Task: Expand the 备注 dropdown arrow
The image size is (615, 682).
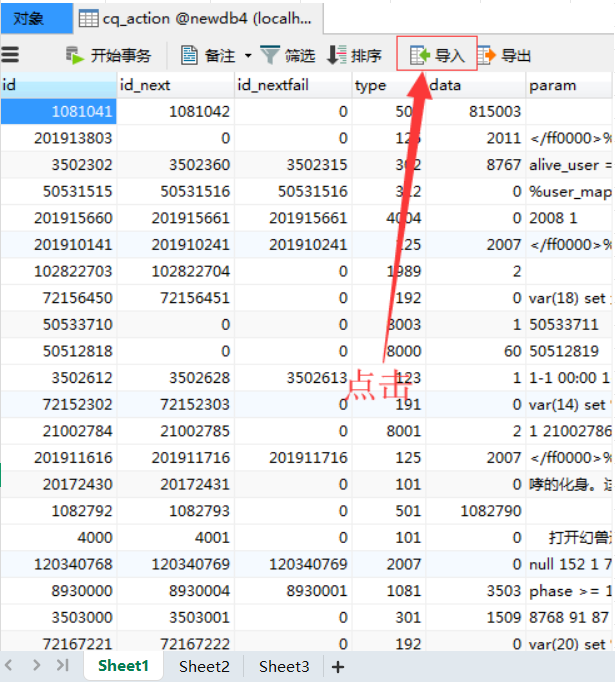Action: [x=248, y=56]
